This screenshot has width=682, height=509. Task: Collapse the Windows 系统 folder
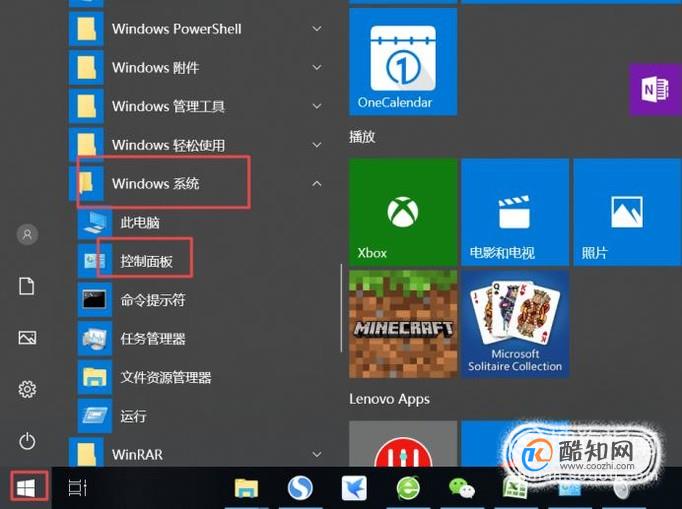pyautogui.click(x=200, y=184)
